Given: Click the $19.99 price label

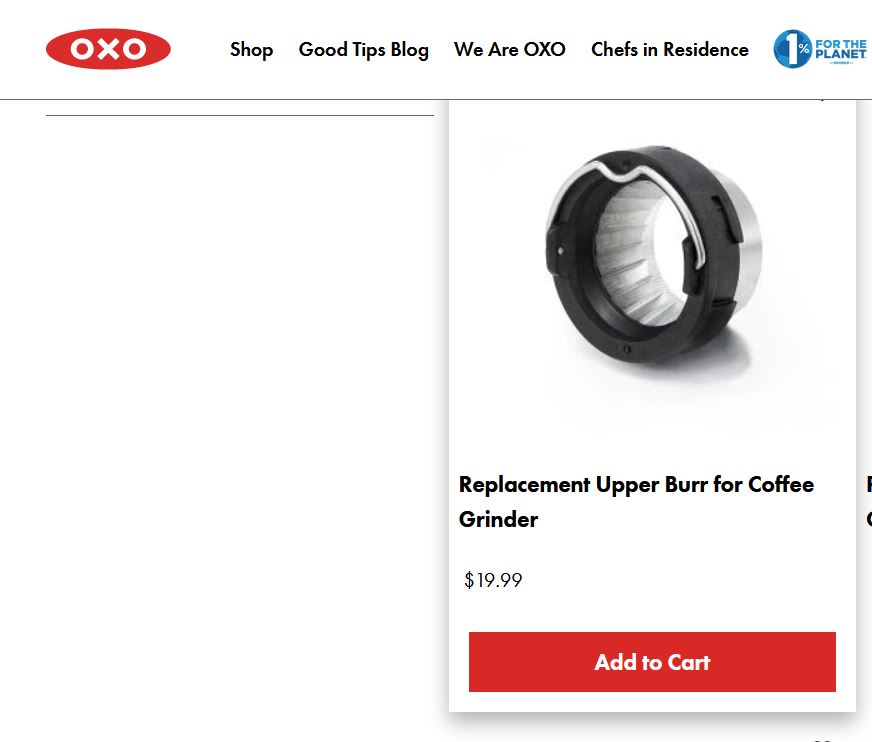Looking at the screenshot, I should 493,580.
